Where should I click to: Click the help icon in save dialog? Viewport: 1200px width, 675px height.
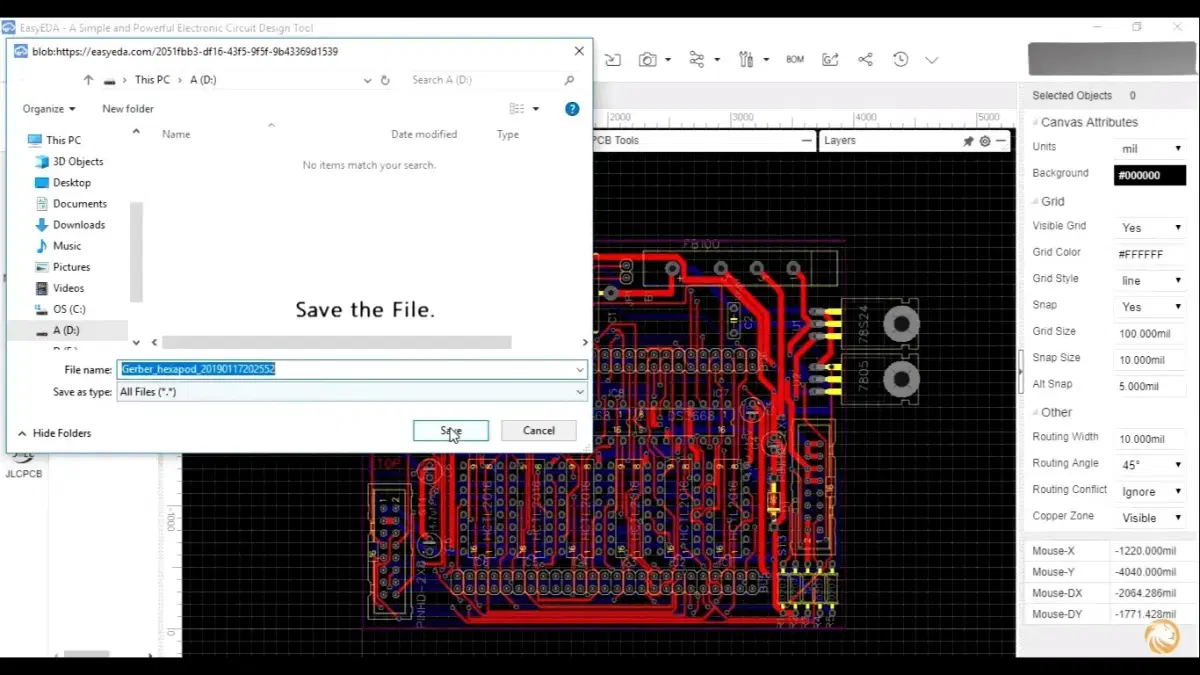tap(572, 109)
